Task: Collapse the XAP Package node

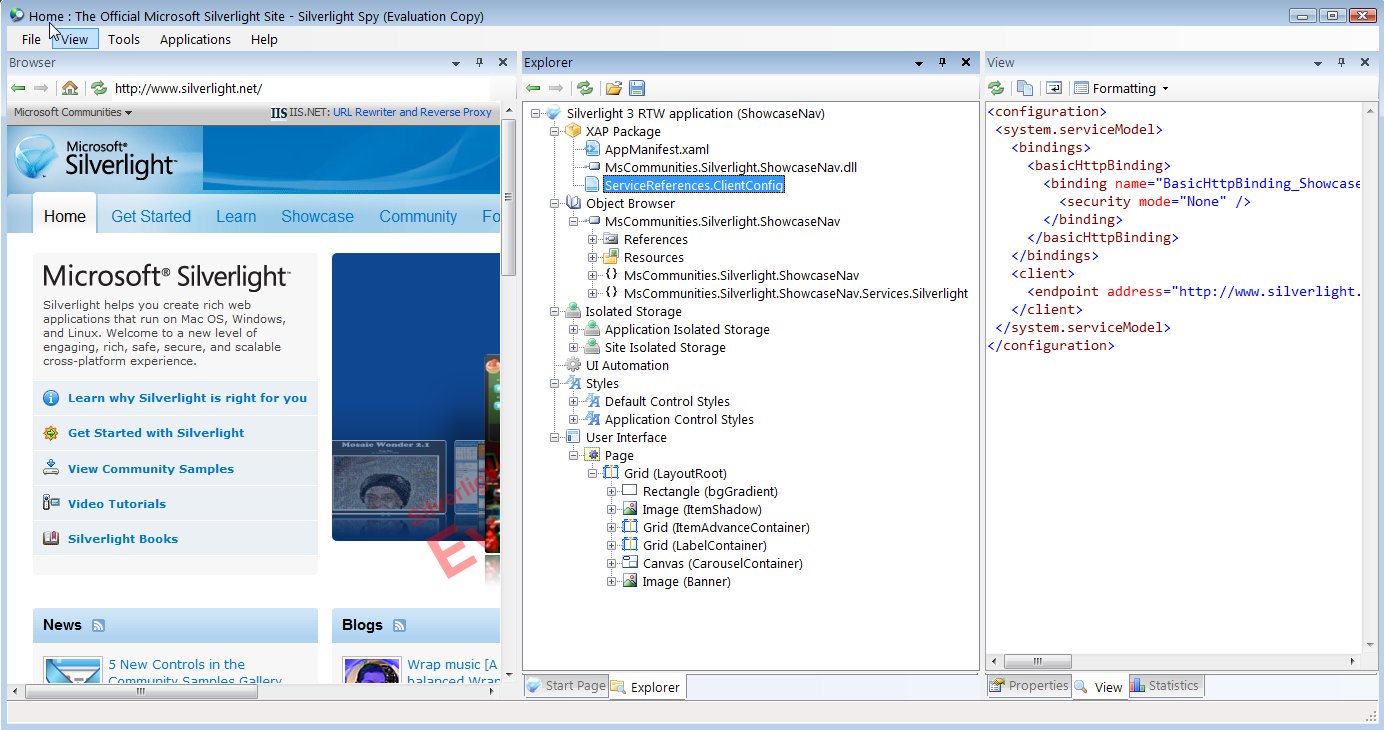Action: coord(555,131)
